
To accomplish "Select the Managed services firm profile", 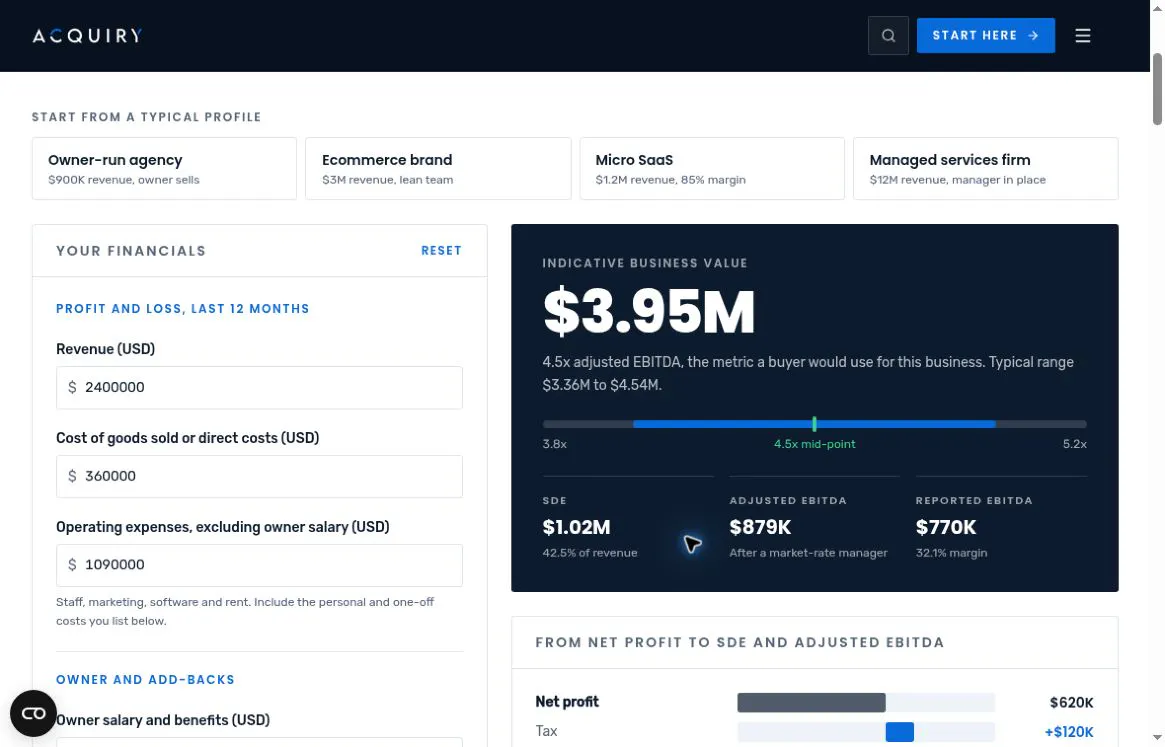I will point(985,169).
